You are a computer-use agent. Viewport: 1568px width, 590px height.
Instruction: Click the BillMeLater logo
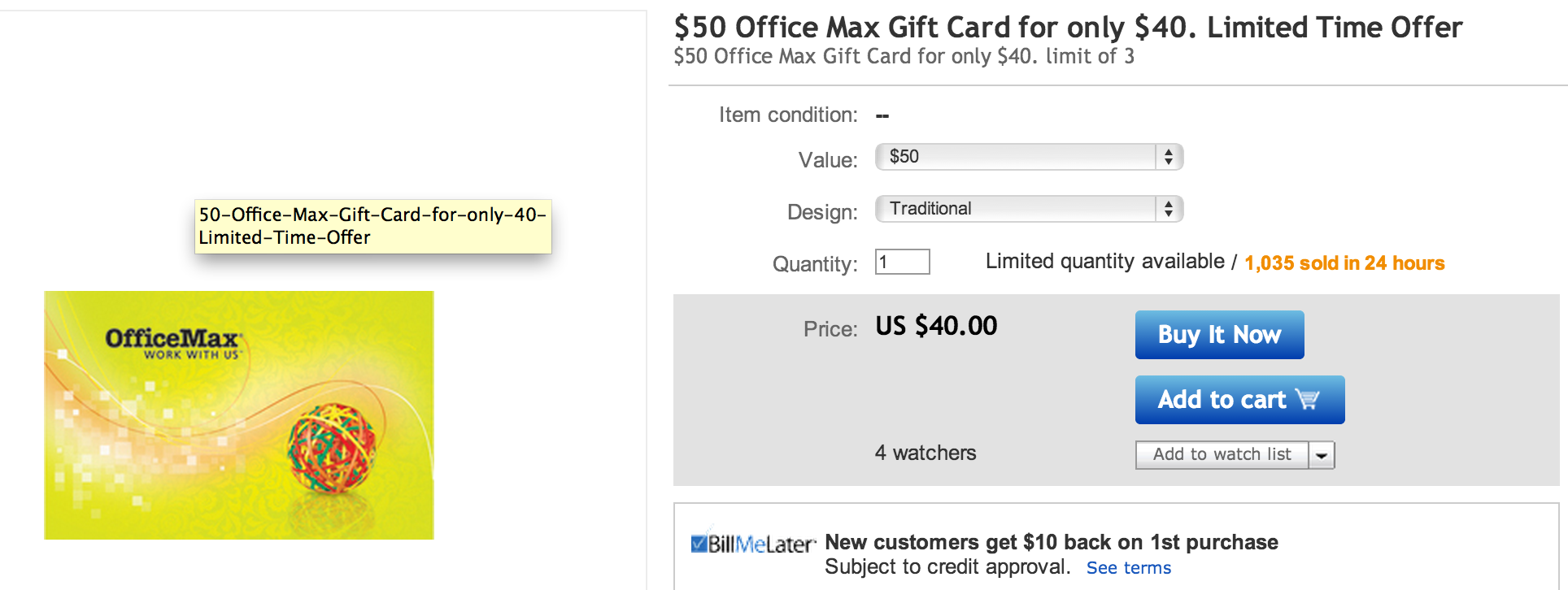click(761, 544)
